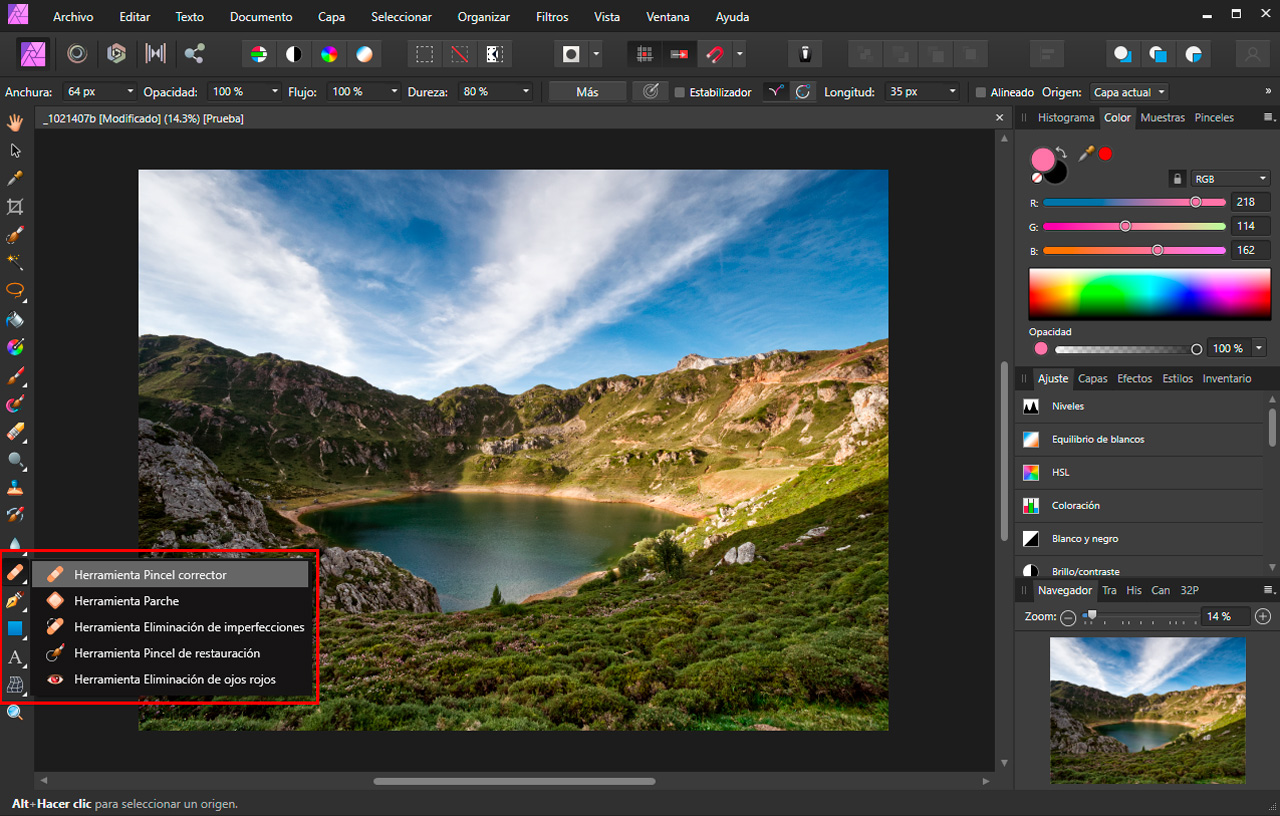This screenshot has width=1280, height=816.
Task: Select the hand (View) tool
Action: point(15,122)
